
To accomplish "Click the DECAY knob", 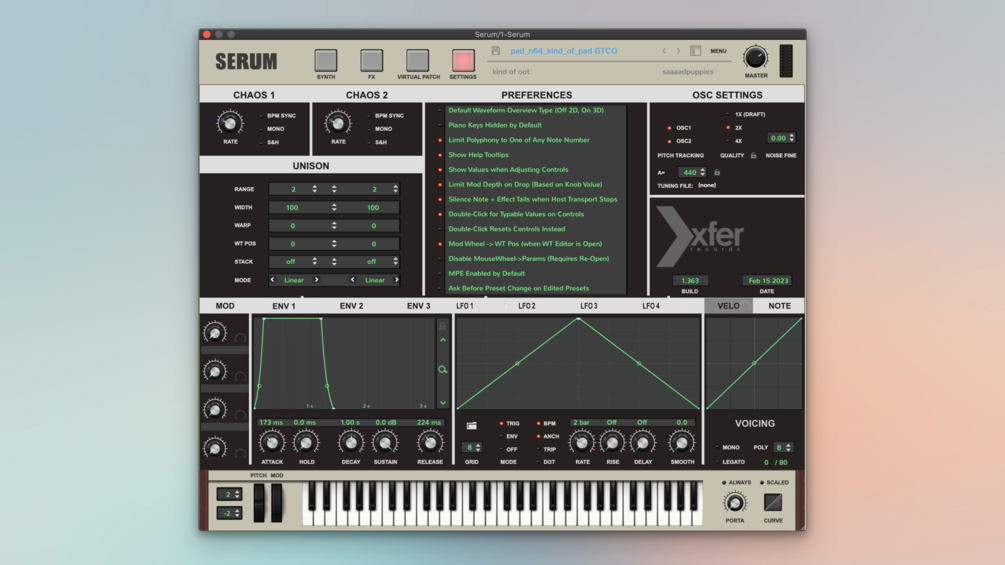I will tap(351, 443).
